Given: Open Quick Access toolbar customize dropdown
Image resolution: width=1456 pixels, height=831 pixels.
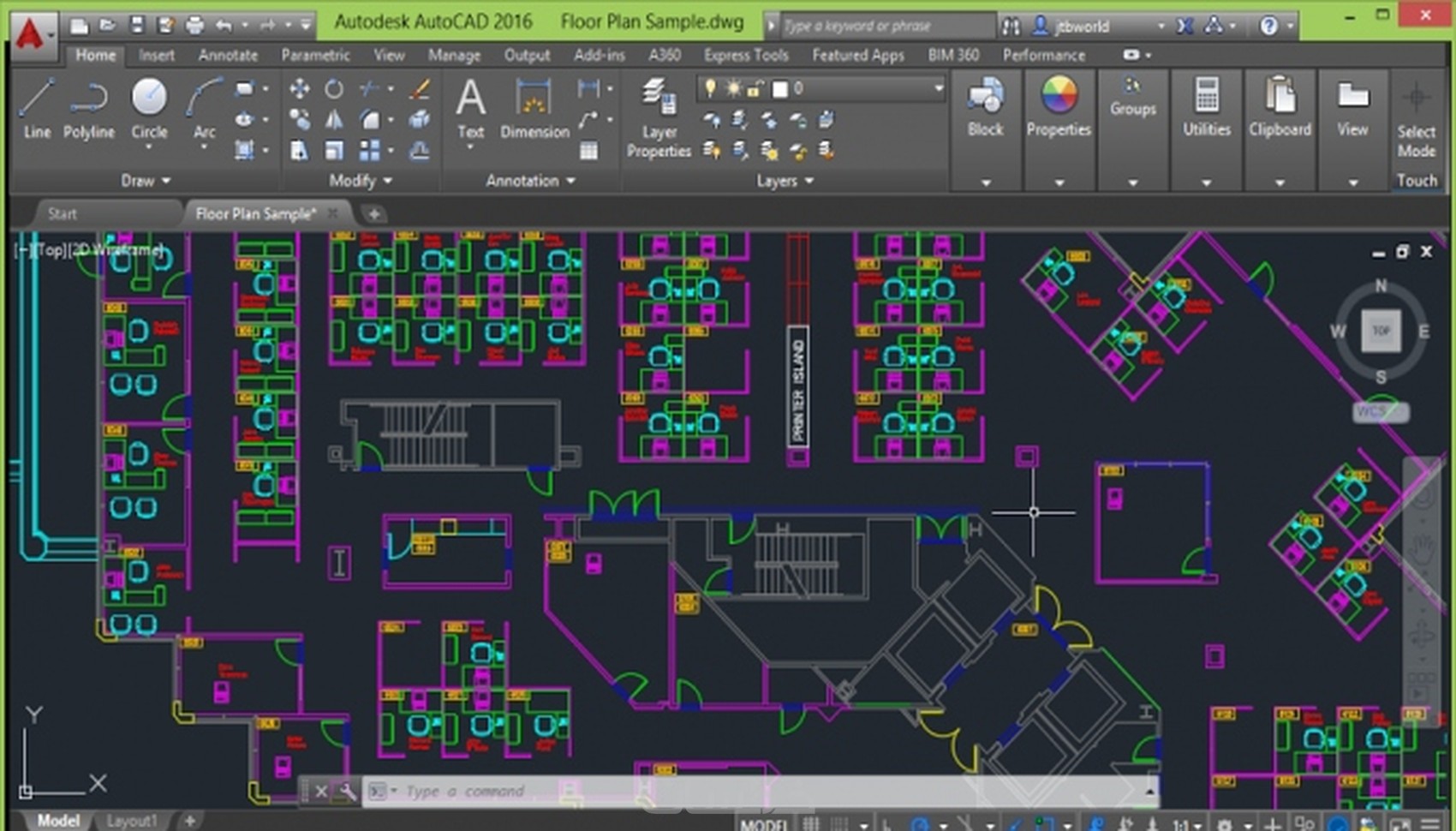Looking at the screenshot, I should click(306, 26).
